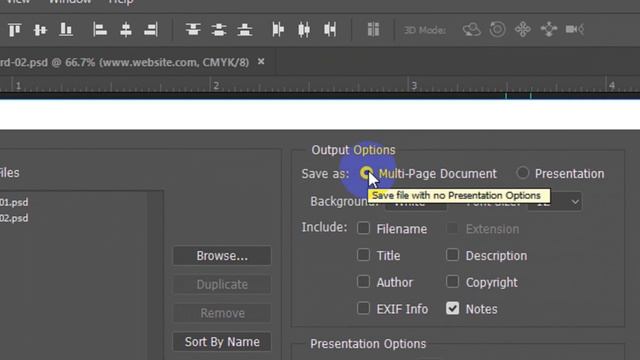Click Distribute bottom edges icon
640x360 pixels.
click(245, 30)
